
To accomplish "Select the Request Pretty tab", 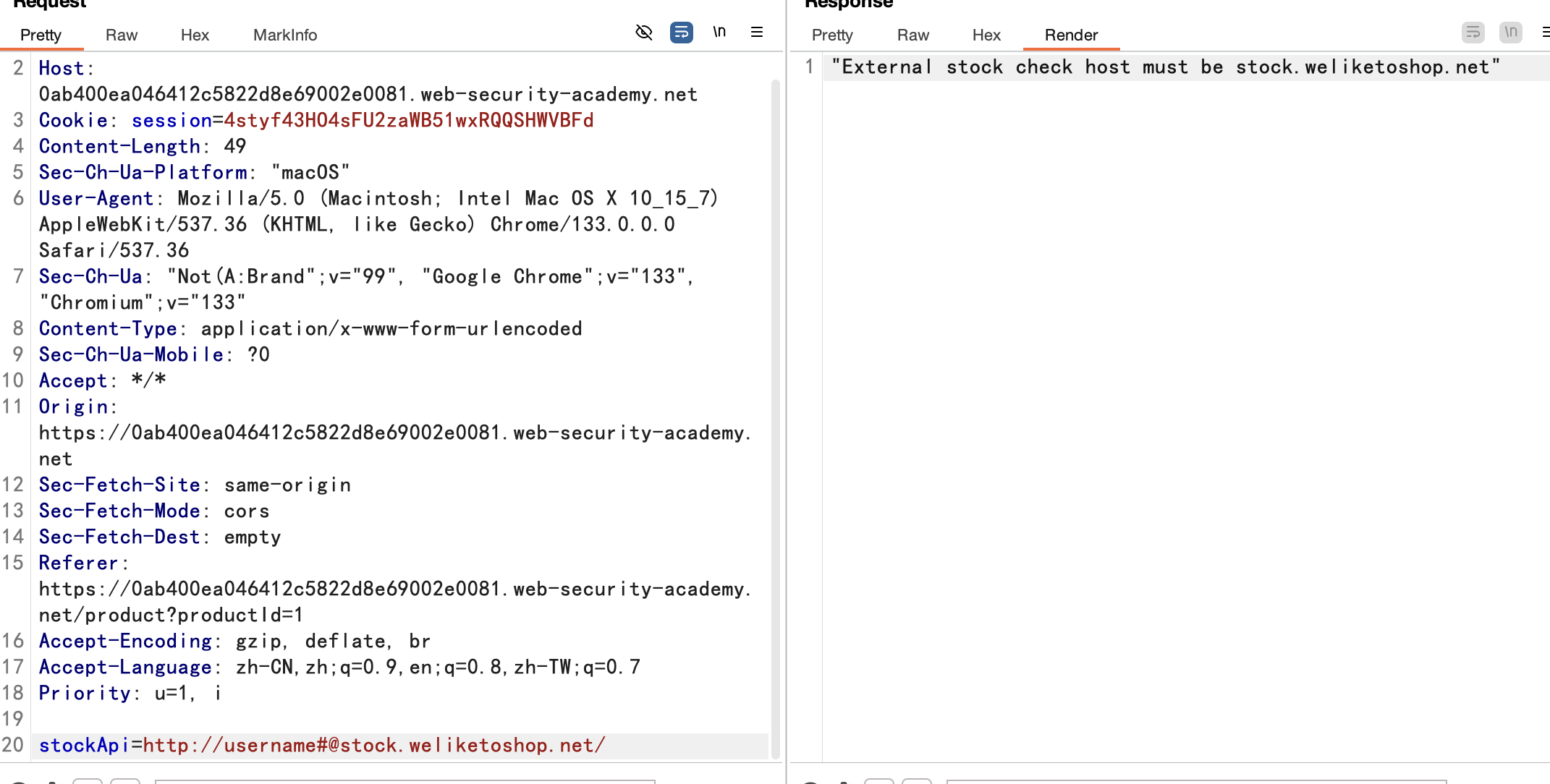I will click(41, 35).
